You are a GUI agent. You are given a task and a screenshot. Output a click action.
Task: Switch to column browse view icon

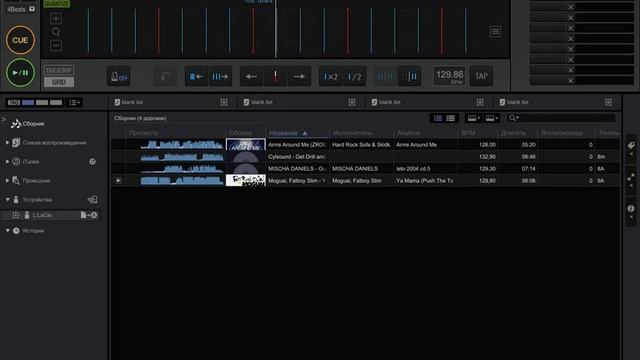[x=438, y=118]
